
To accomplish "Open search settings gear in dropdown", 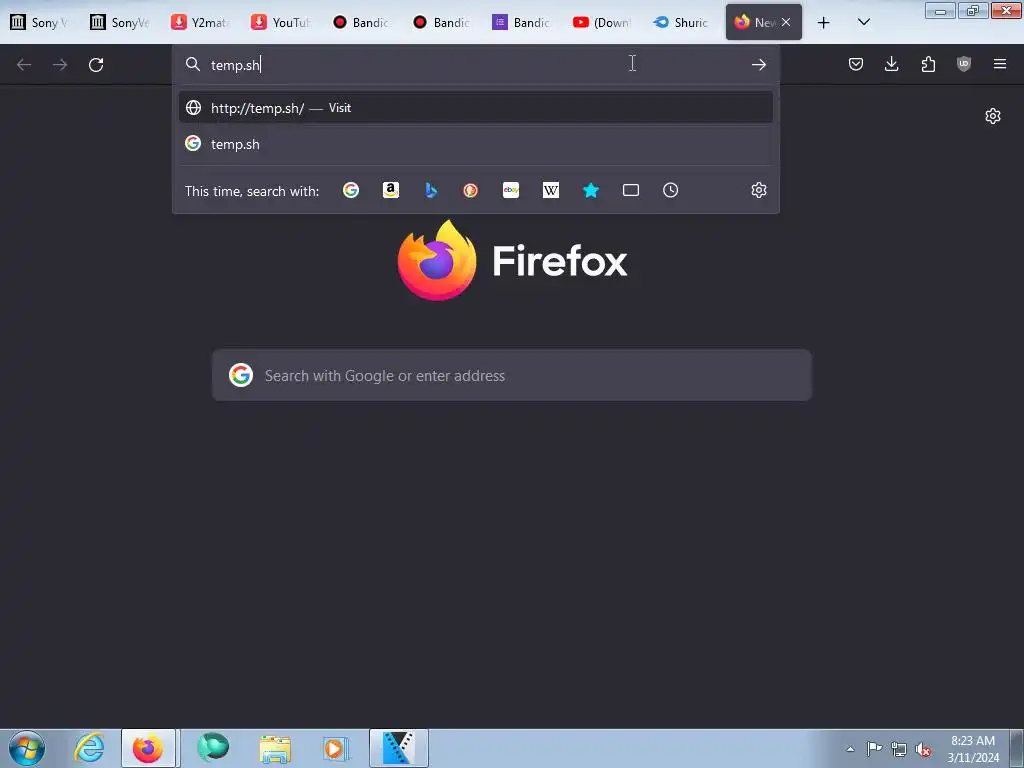I will click(758, 190).
